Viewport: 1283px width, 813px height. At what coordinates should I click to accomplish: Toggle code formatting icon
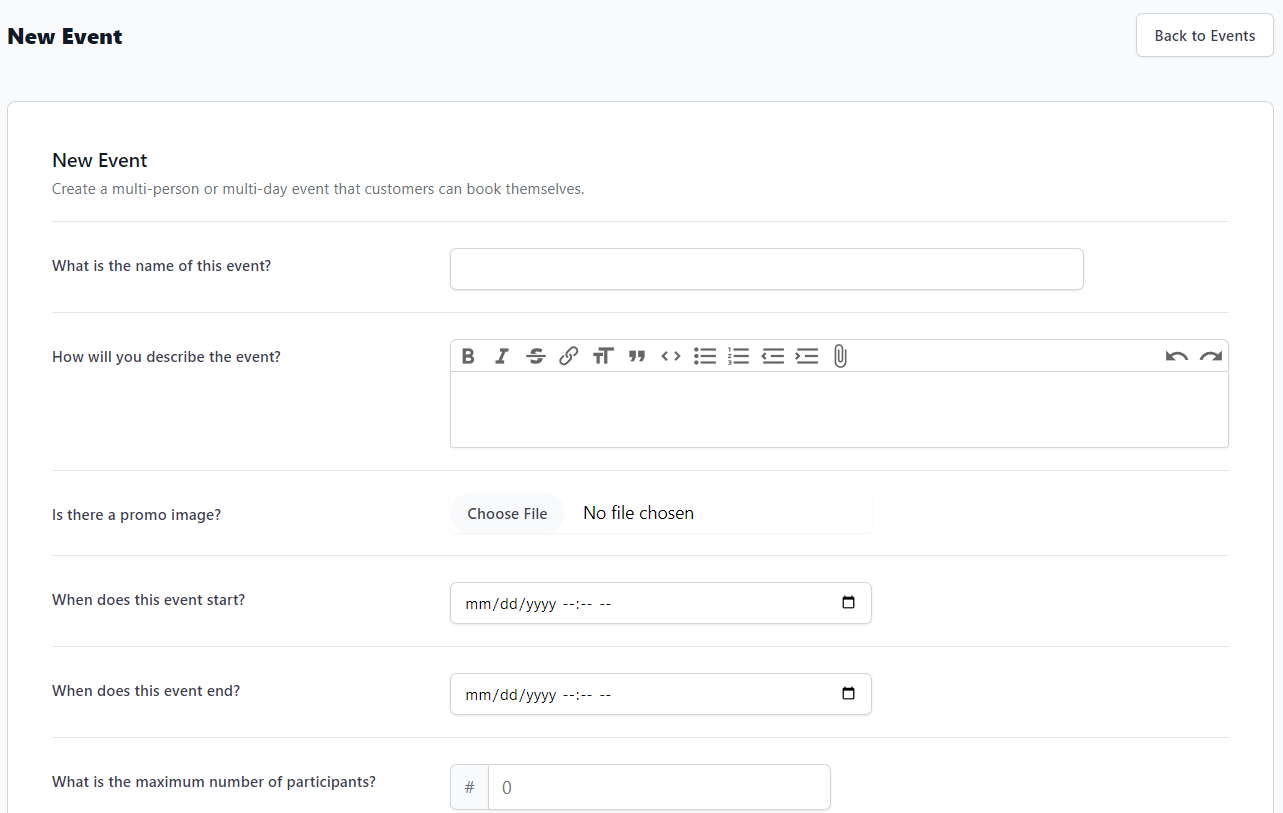click(x=671, y=356)
